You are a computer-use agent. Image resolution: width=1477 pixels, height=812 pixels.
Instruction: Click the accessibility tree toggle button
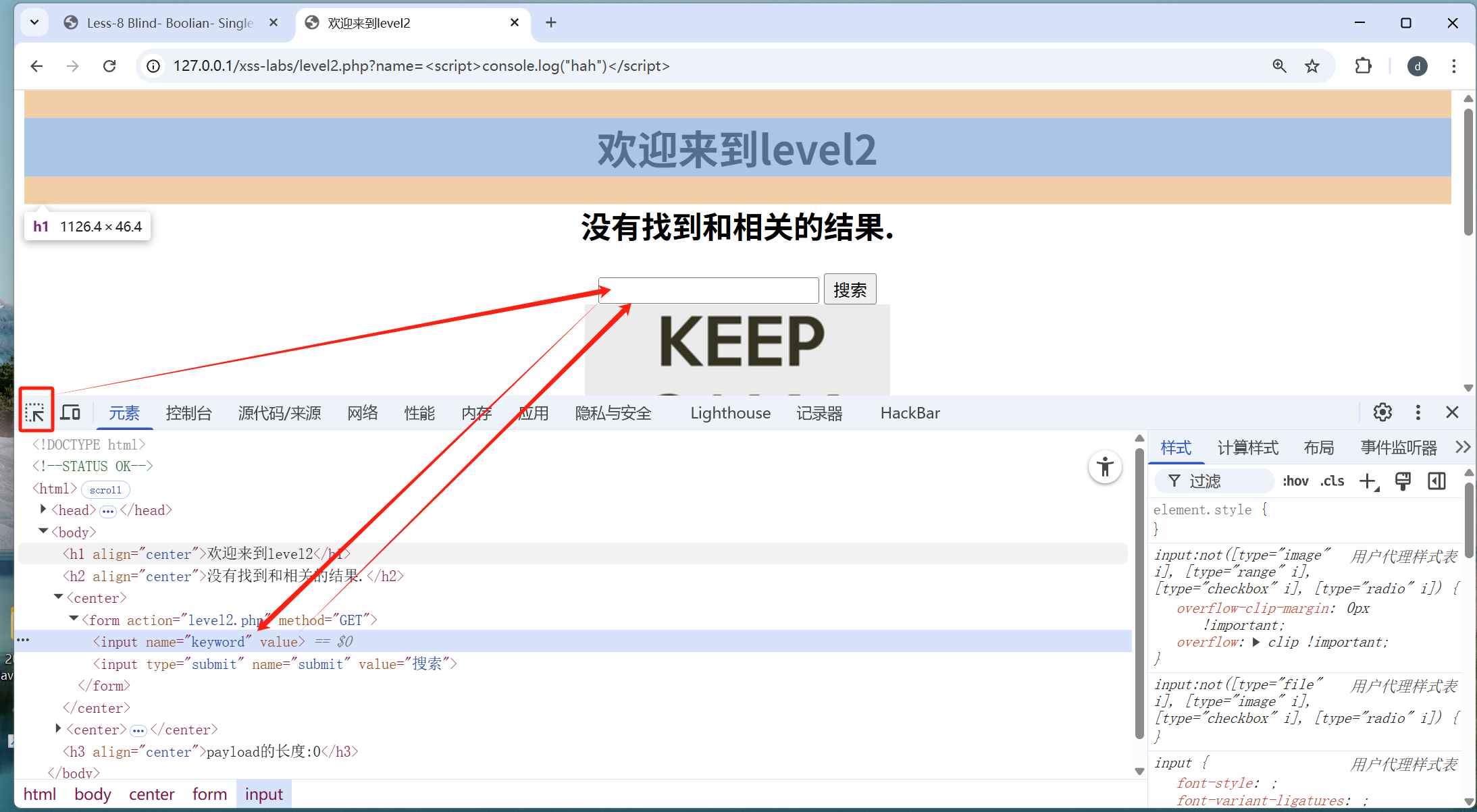pos(1105,467)
